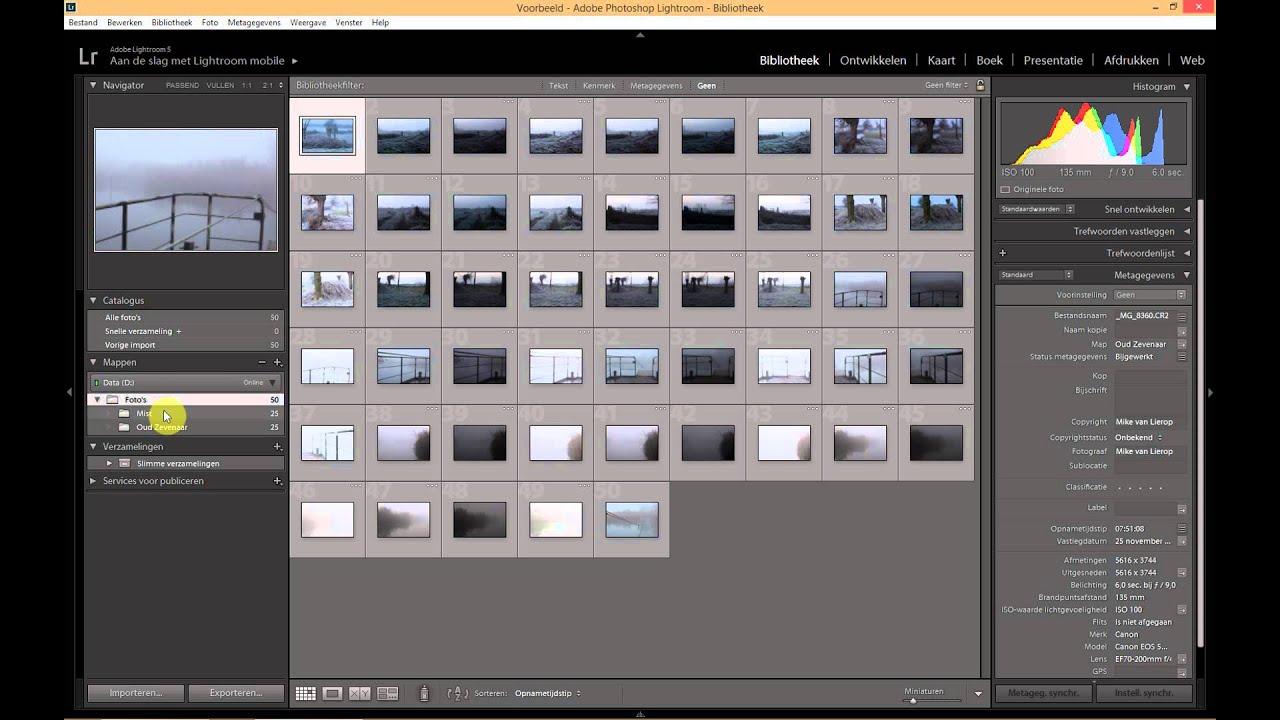Open Survey view
Screen dimensions: 1280x720
point(387,693)
